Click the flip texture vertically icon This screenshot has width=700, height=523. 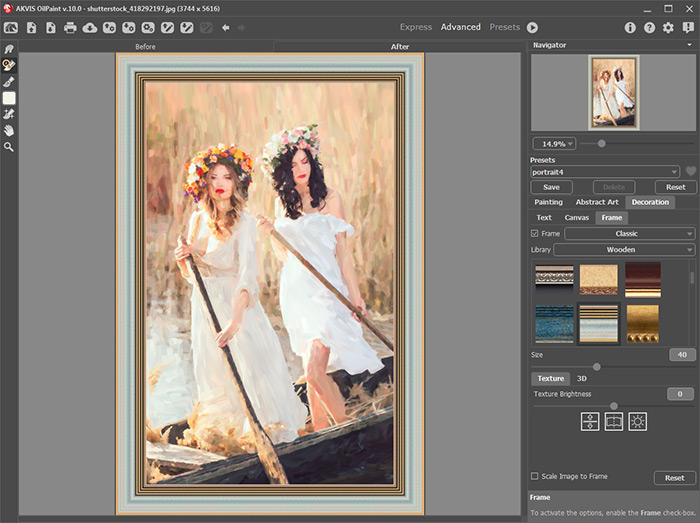(x=590, y=422)
